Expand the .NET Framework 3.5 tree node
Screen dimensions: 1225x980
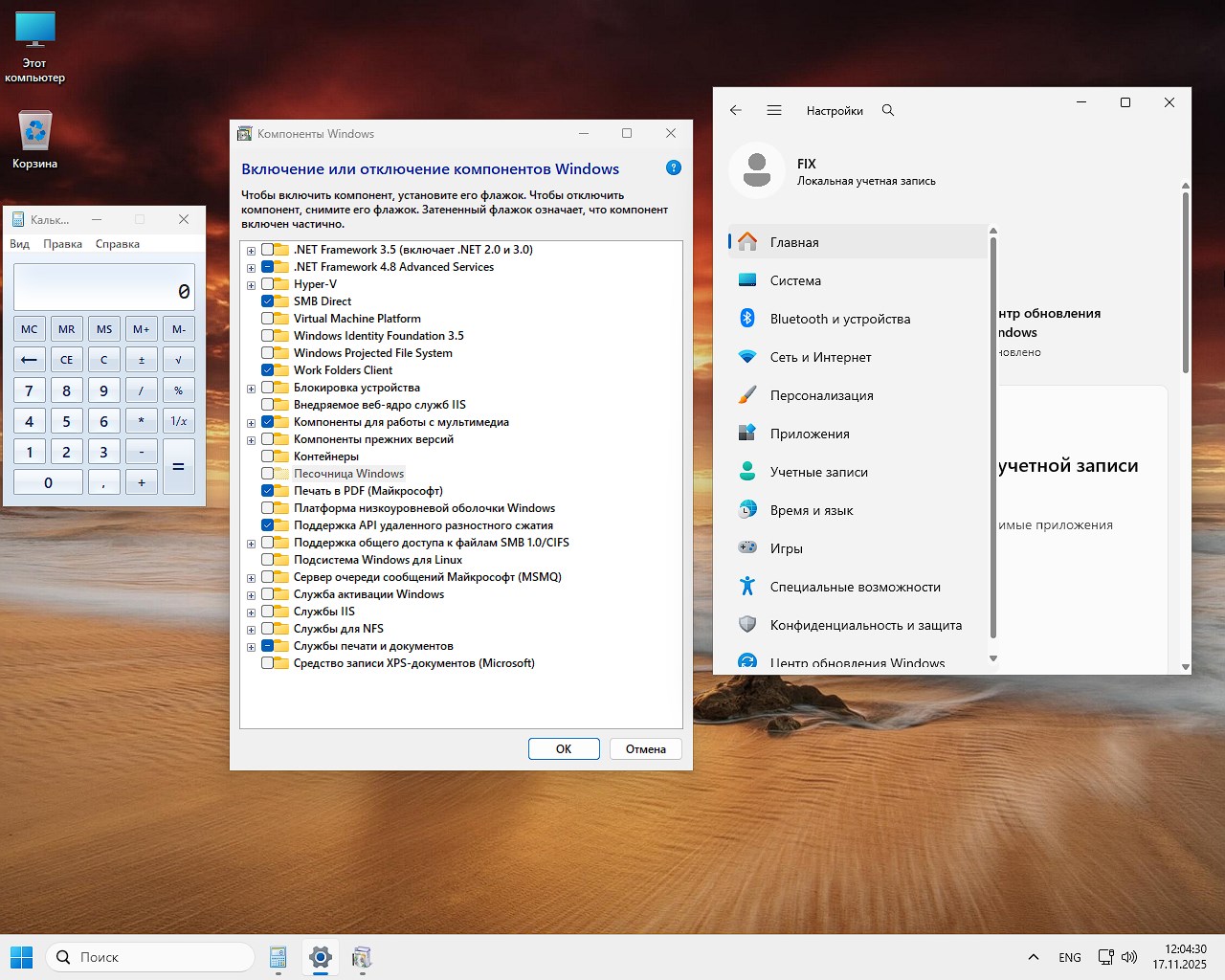251,251
